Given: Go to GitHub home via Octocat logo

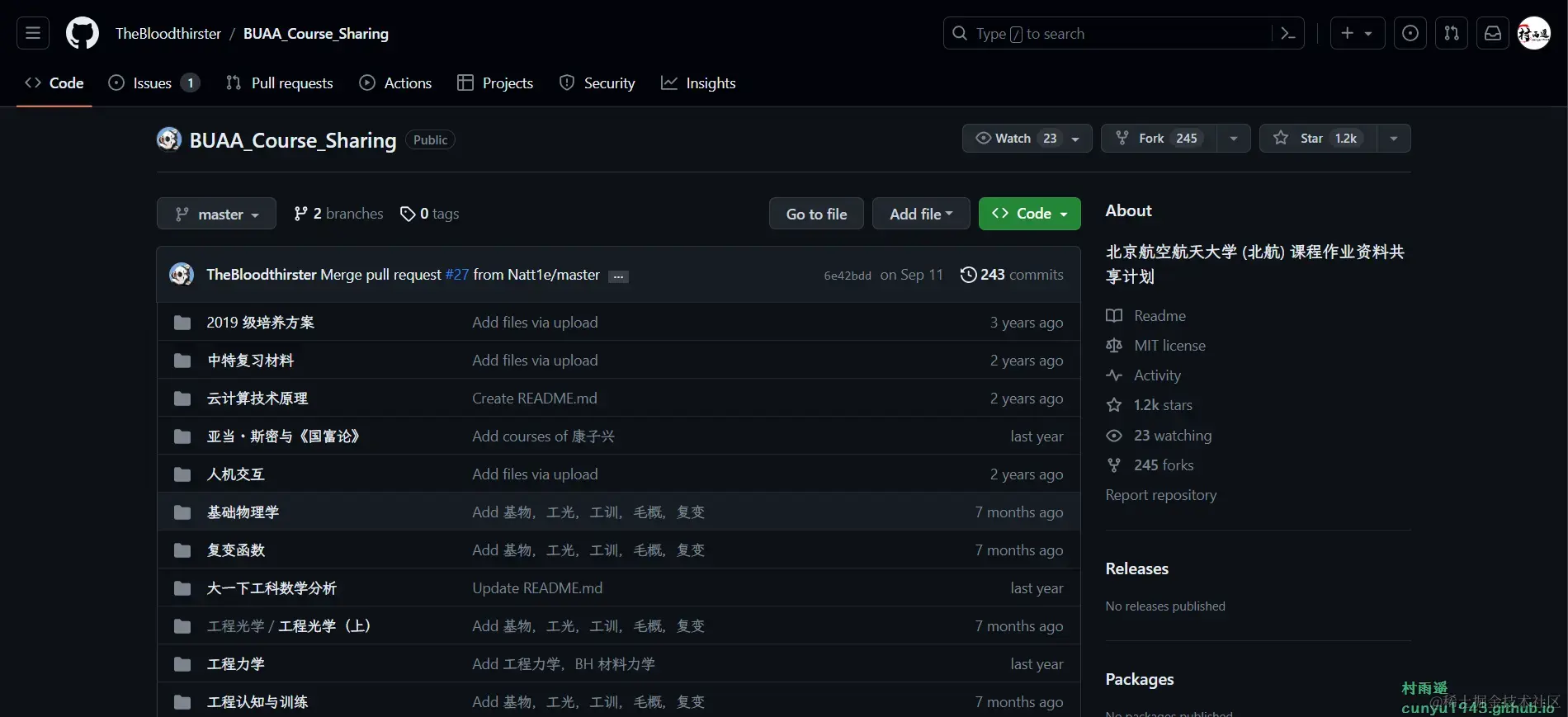Looking at the screenshot, I should (x=83, y=33).
